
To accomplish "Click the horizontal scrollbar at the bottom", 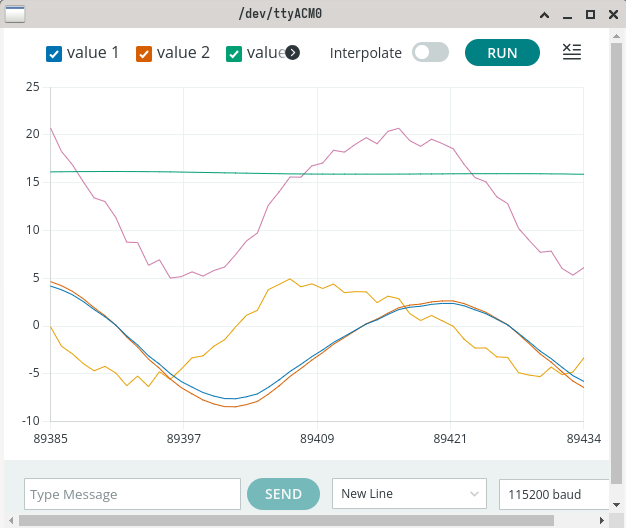I will point(300,520).
